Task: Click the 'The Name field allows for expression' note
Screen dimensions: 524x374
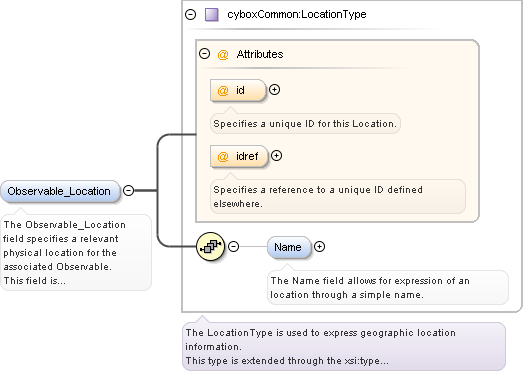Action: point(388,287)
